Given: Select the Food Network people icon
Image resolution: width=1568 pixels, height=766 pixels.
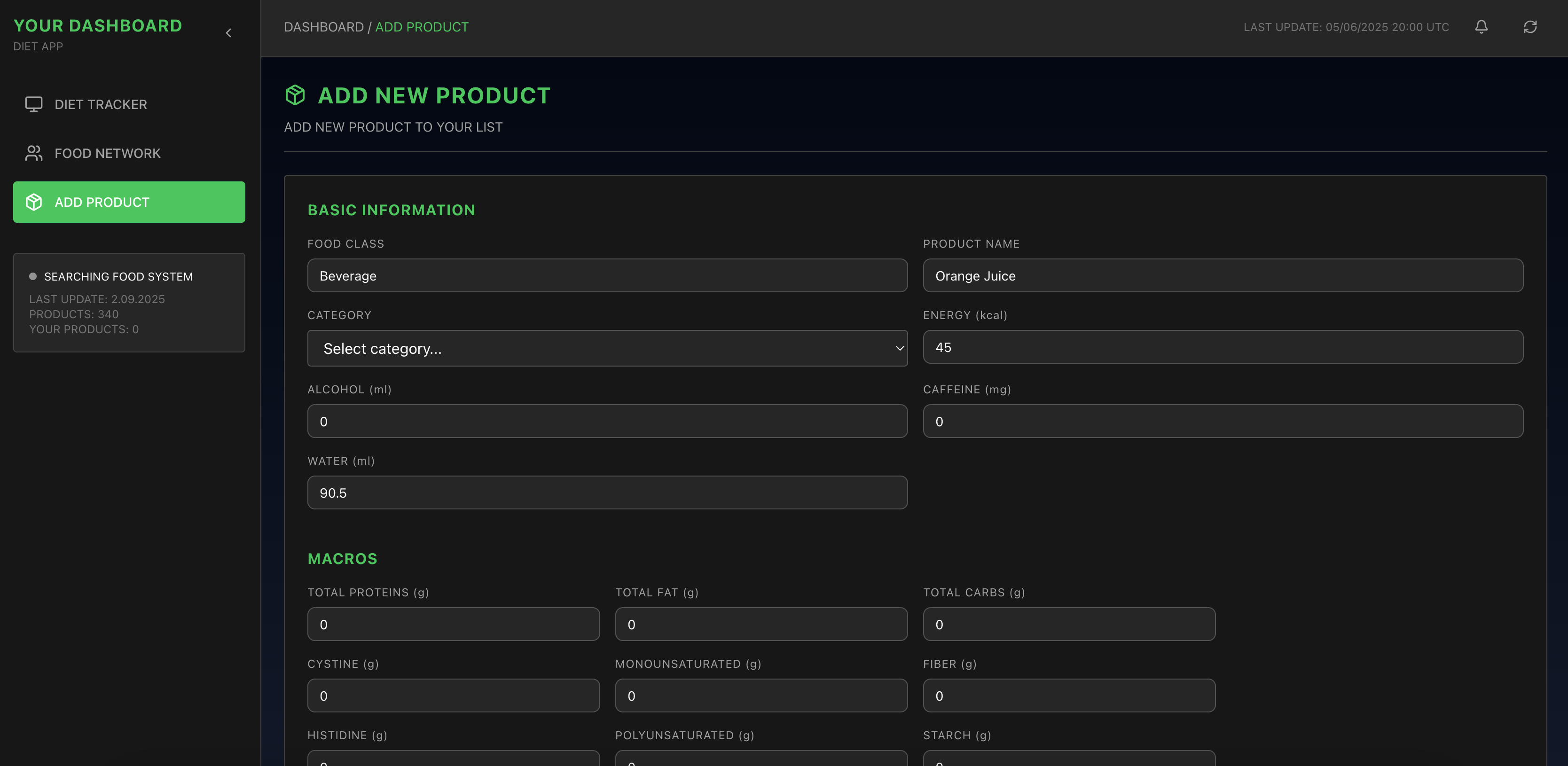Looking at the screenshot, I should (33, 153).
